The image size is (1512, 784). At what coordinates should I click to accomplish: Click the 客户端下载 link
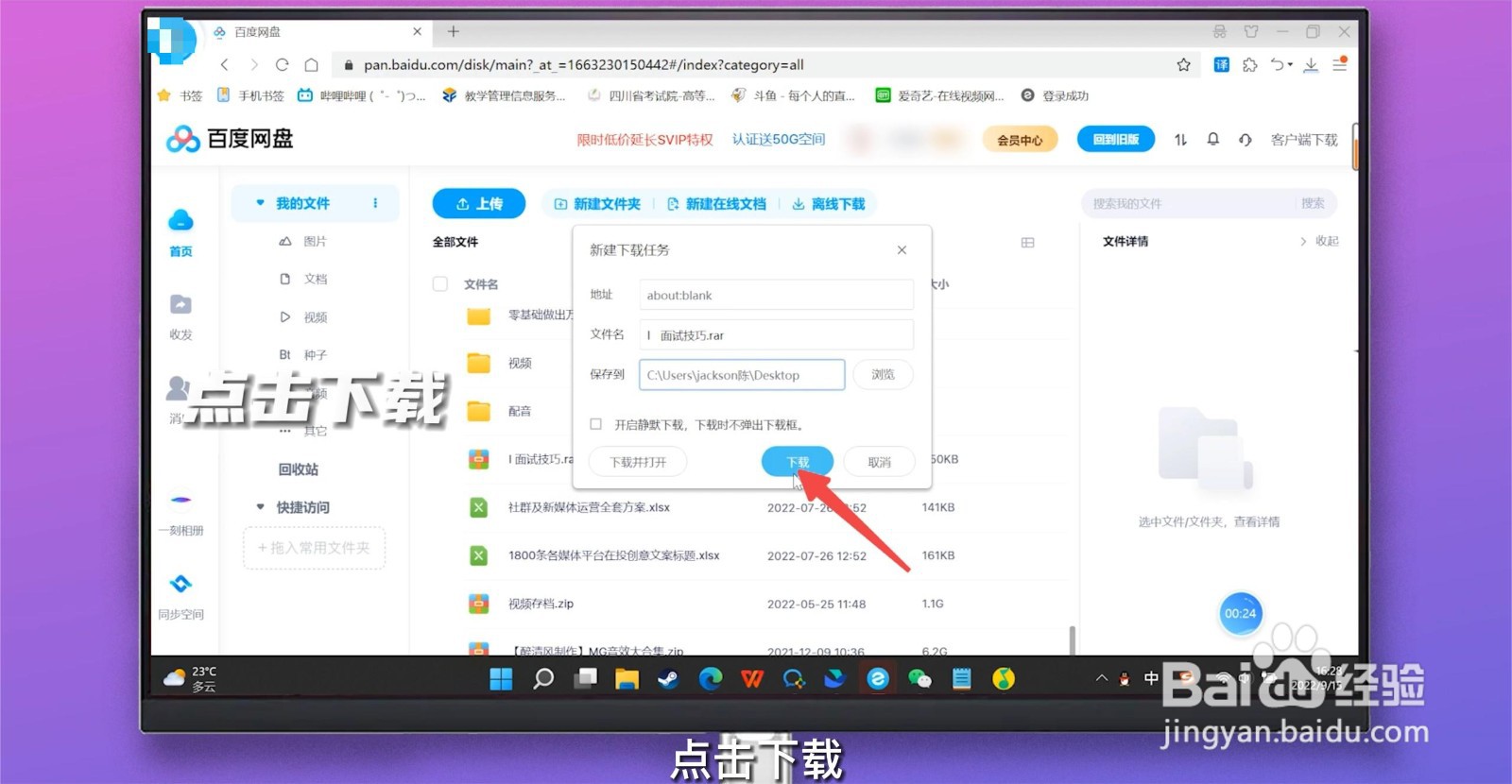pos(1304,140)
